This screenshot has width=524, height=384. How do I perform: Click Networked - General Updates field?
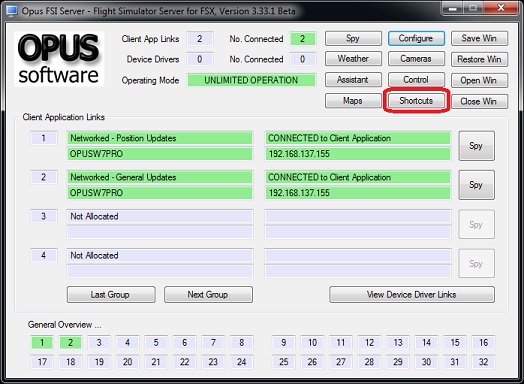tap(160, 177)
